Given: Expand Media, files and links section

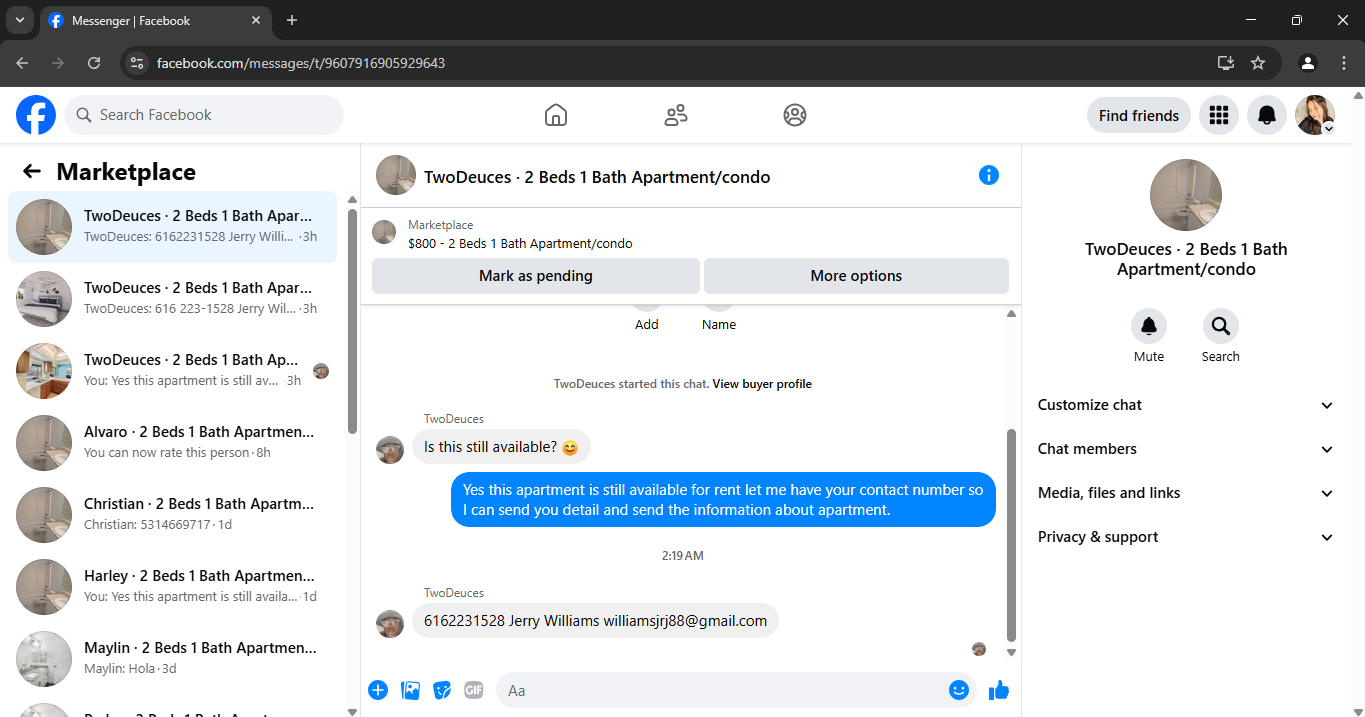Looking at the screenshot, I should click(x=1186, y=493).
